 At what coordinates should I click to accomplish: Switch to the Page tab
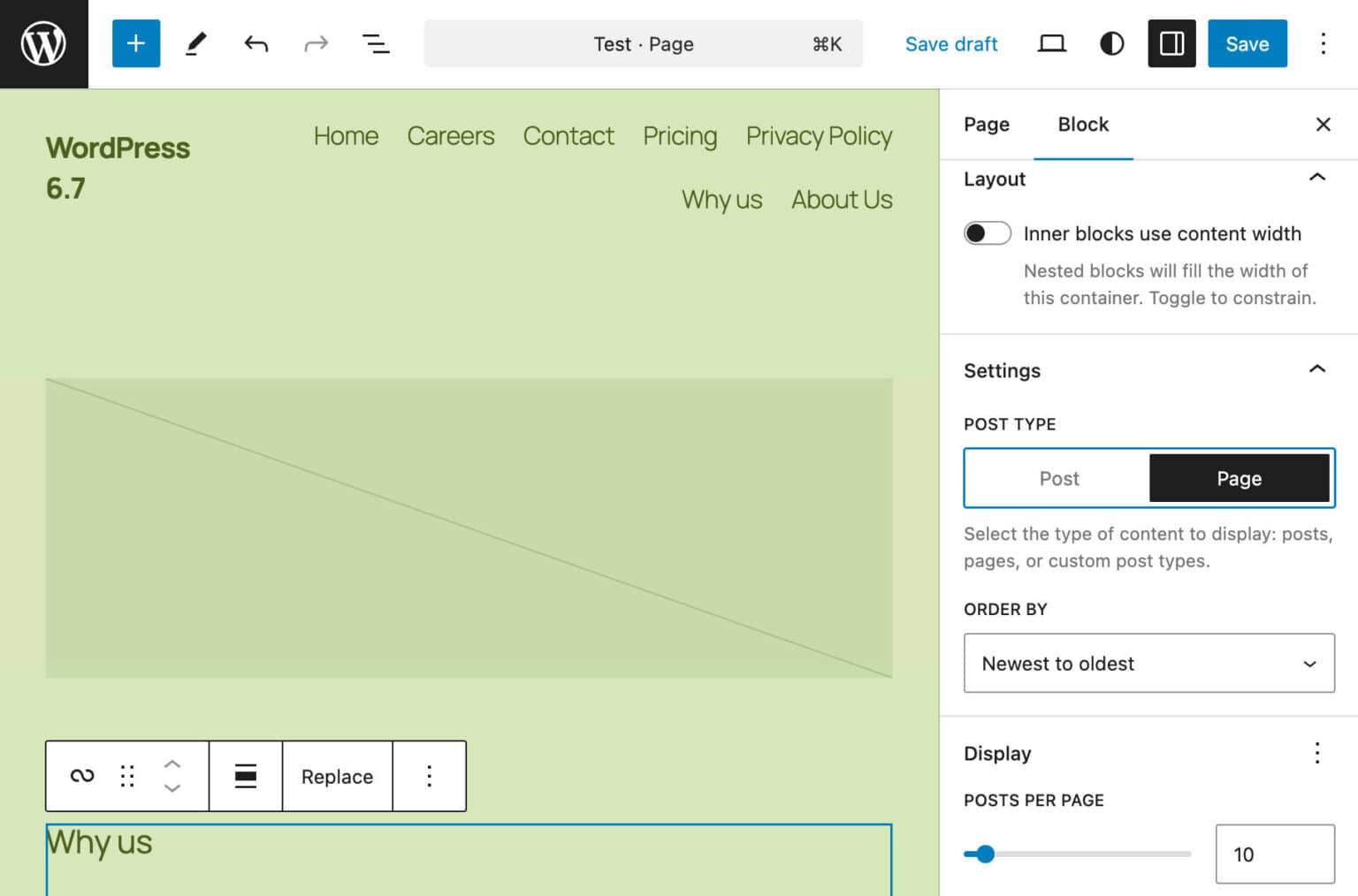pos(987,125)
